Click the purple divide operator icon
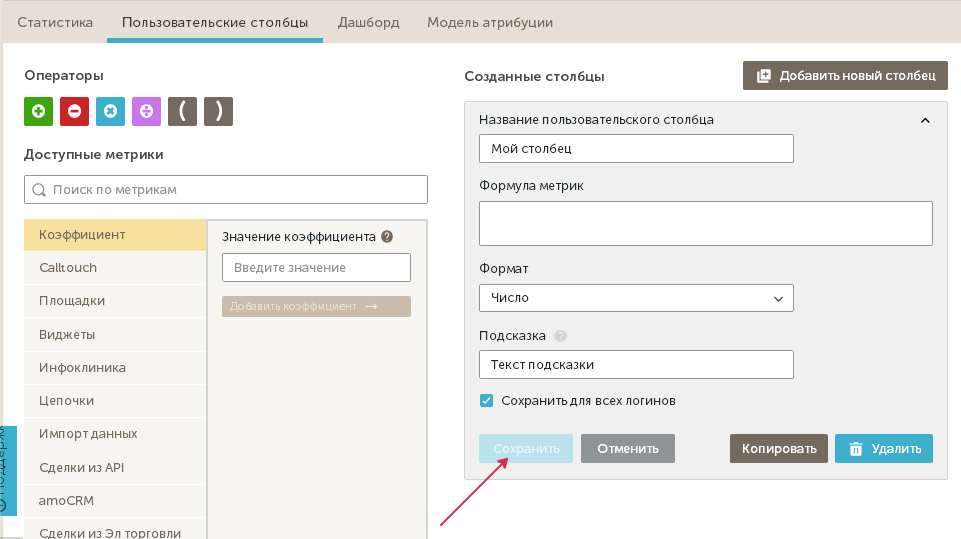This screenshot has height=539, width=961. click(146, 111)
